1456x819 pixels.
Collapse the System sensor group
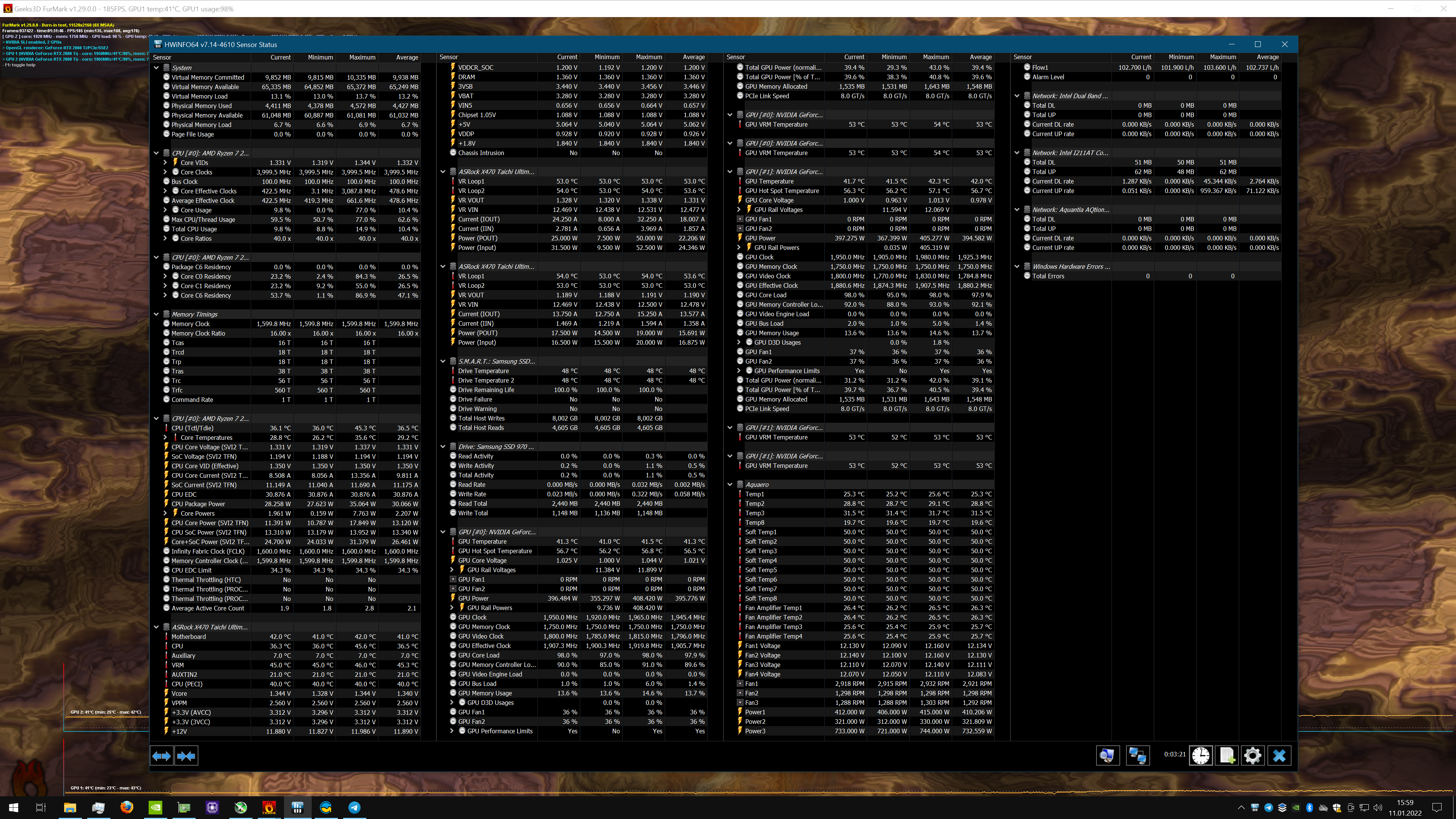(x=157, y=68)
